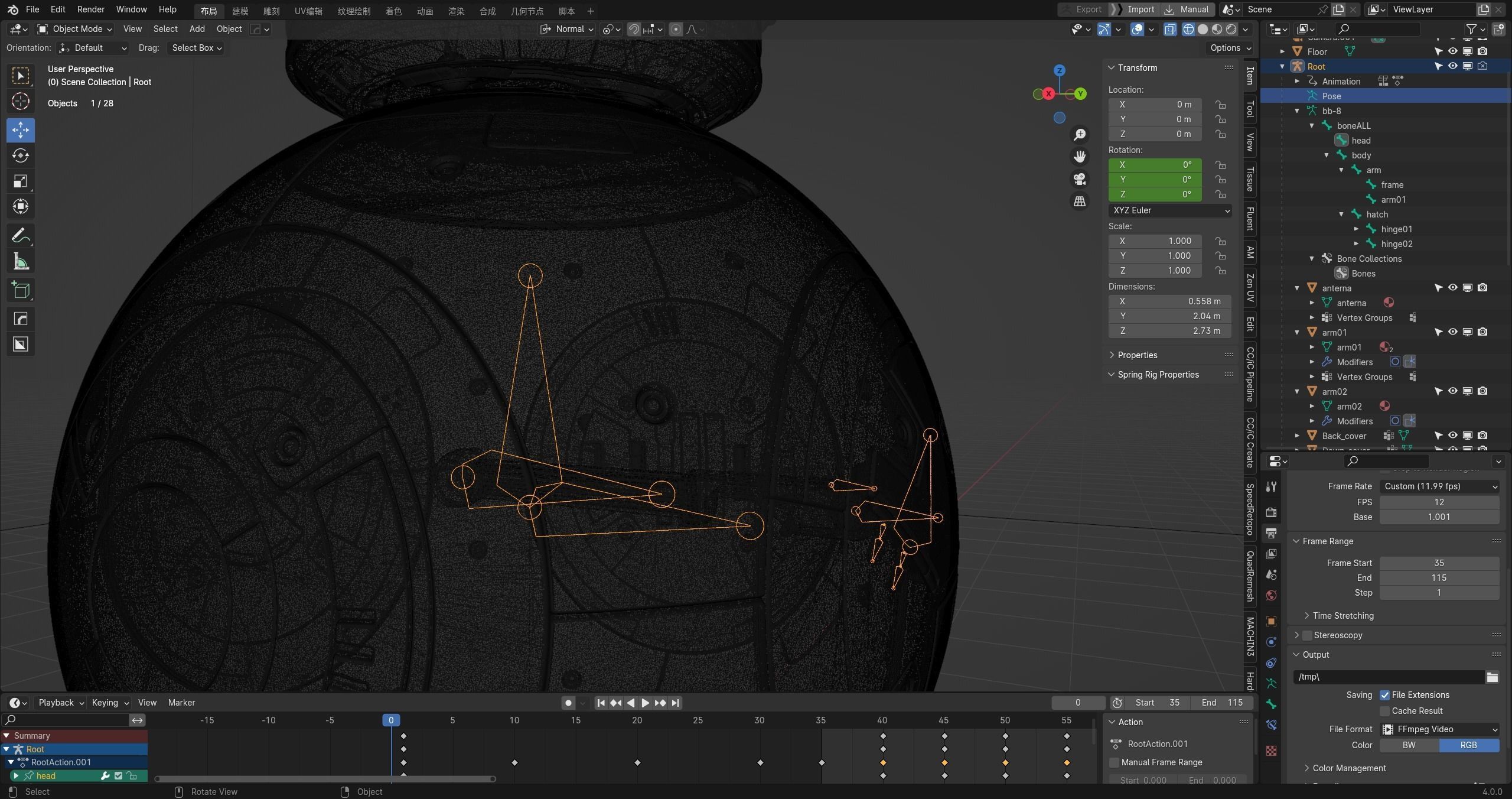The image size is (1512, 799).
Task: Switch to the UV编辑 workspace tab
Action: (308, 11)
